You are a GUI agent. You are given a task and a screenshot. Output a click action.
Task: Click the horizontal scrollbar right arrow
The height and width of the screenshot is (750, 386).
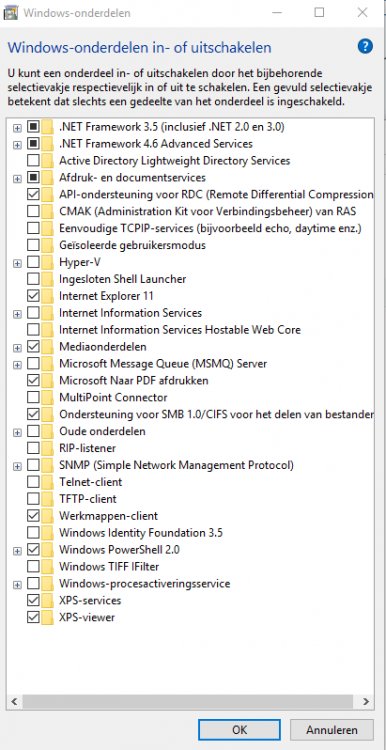coord(366,702)
